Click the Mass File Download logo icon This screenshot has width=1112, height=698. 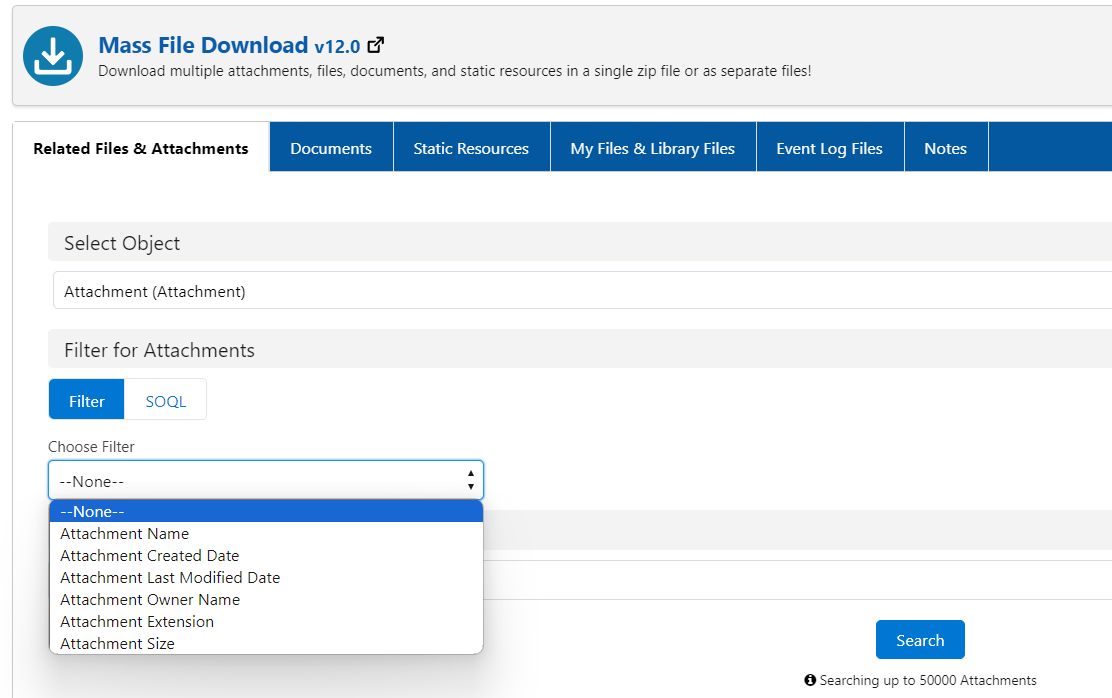[53, 56]
